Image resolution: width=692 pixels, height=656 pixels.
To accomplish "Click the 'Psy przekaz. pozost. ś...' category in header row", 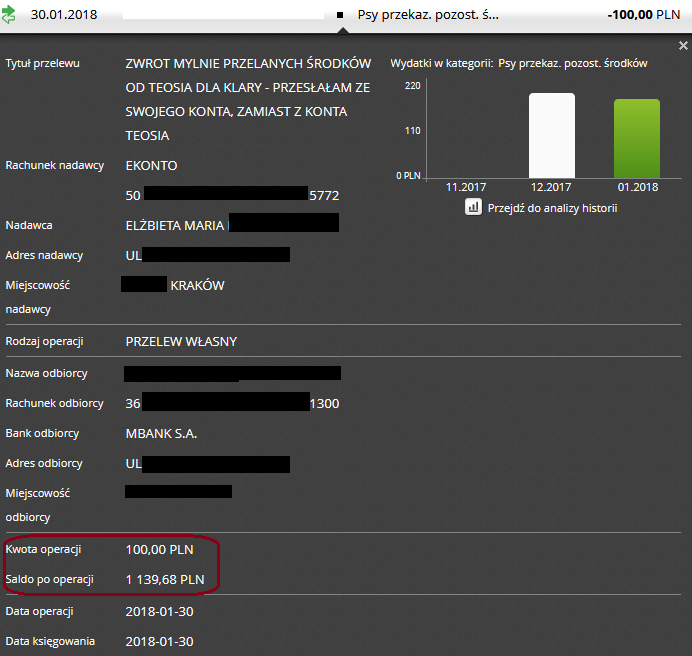I will point(427,16).
